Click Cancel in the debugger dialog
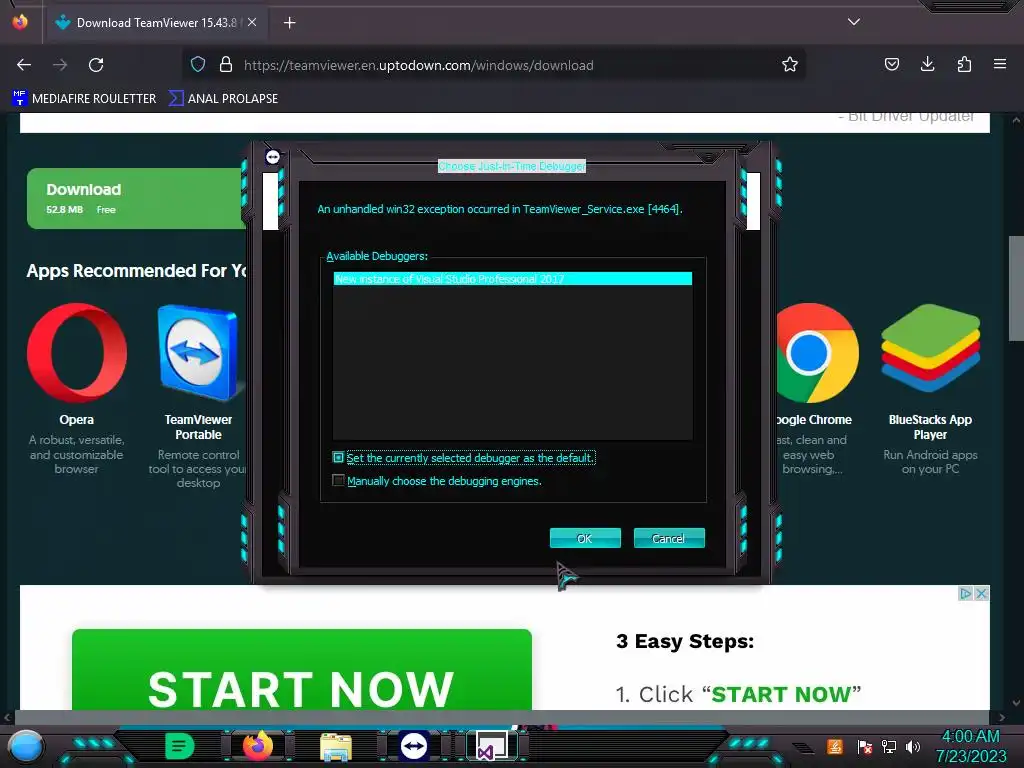The height and width of the screenshot is (768, 1024). coord(669,538)
